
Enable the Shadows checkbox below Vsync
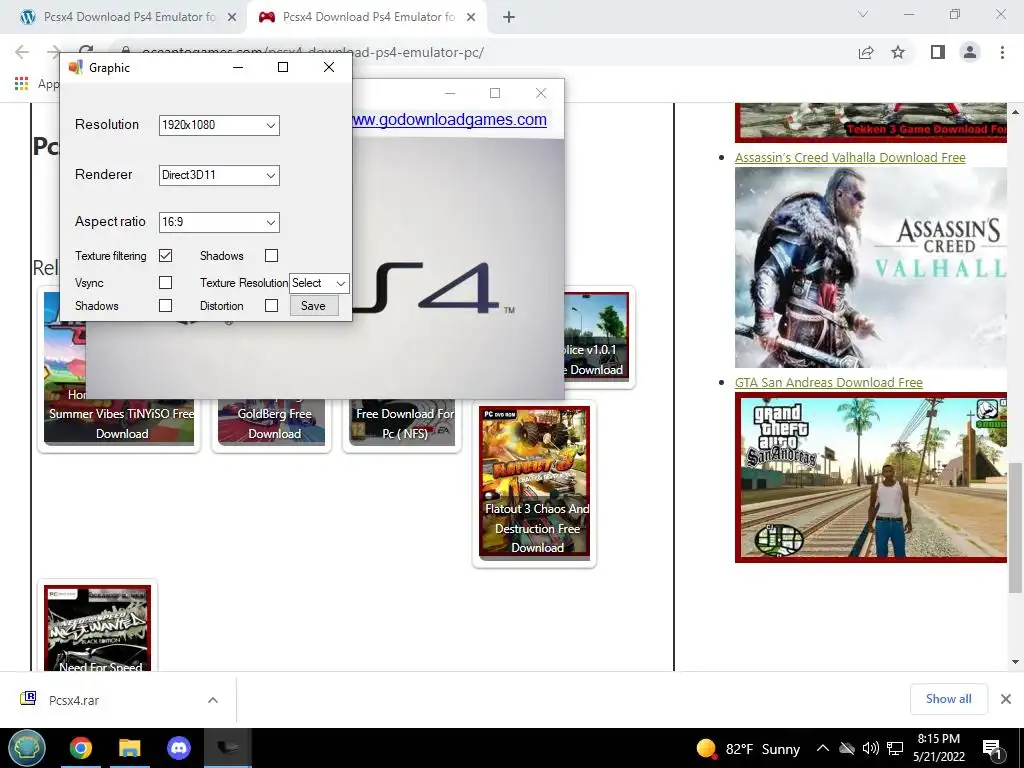coord(166,305)
